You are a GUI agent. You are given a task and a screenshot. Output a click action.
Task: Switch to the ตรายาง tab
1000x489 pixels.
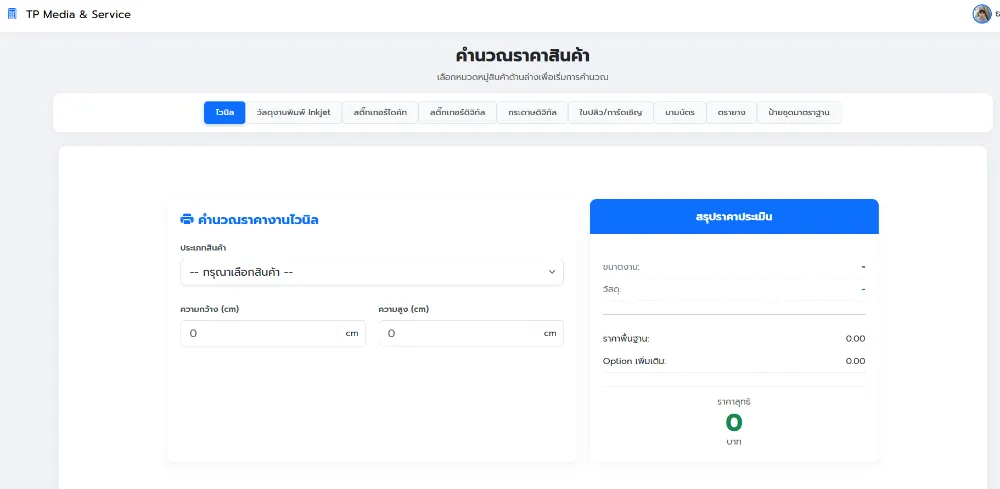tap(732, 113)
